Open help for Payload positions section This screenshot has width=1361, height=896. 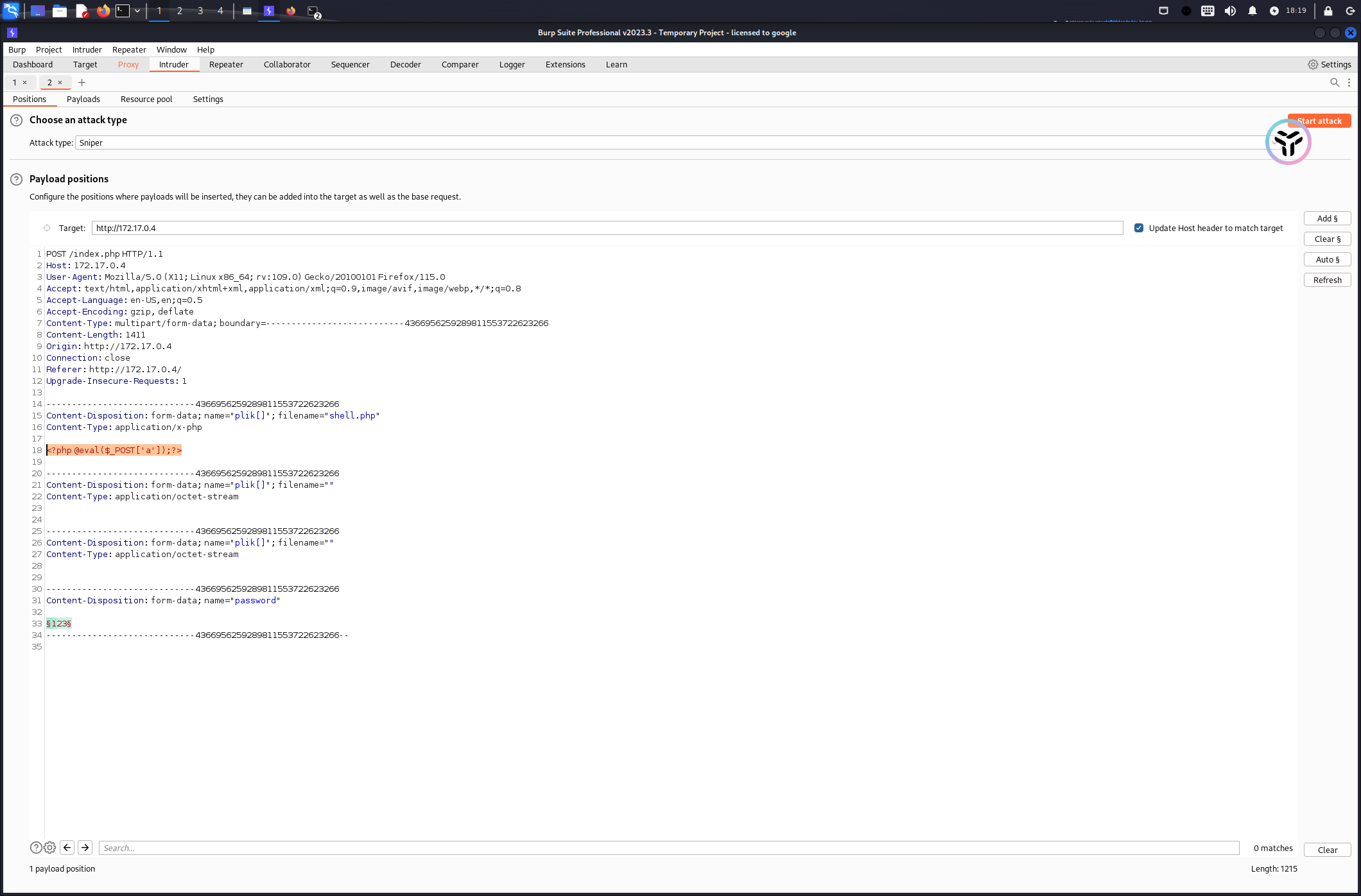(17, 179)
